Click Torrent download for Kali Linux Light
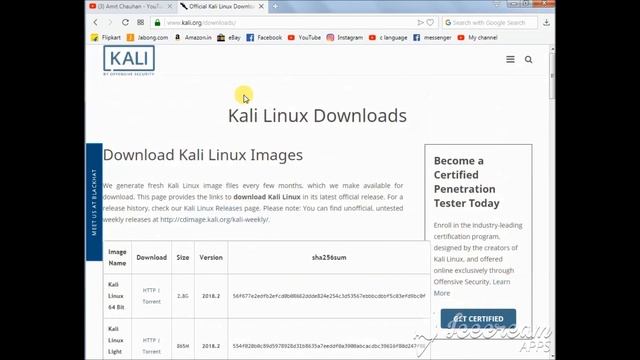 pos(151,351)
